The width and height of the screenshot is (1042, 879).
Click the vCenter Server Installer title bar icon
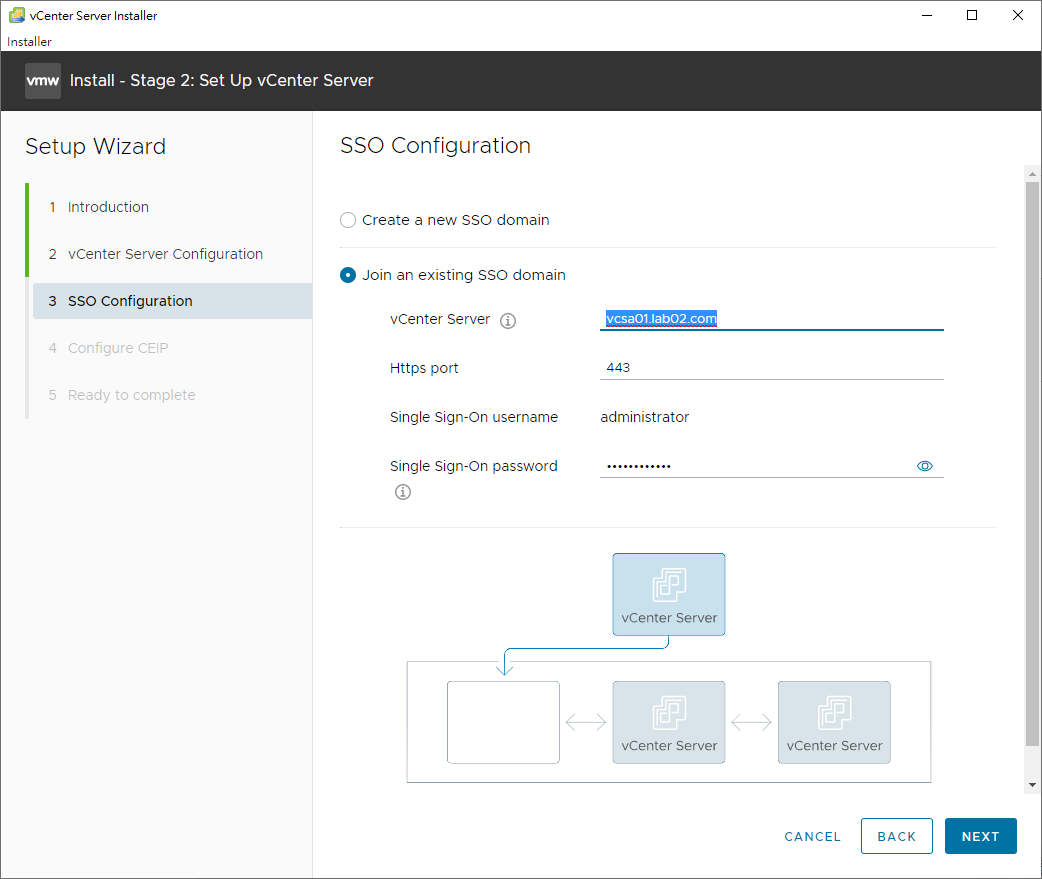tap(17, 15)
